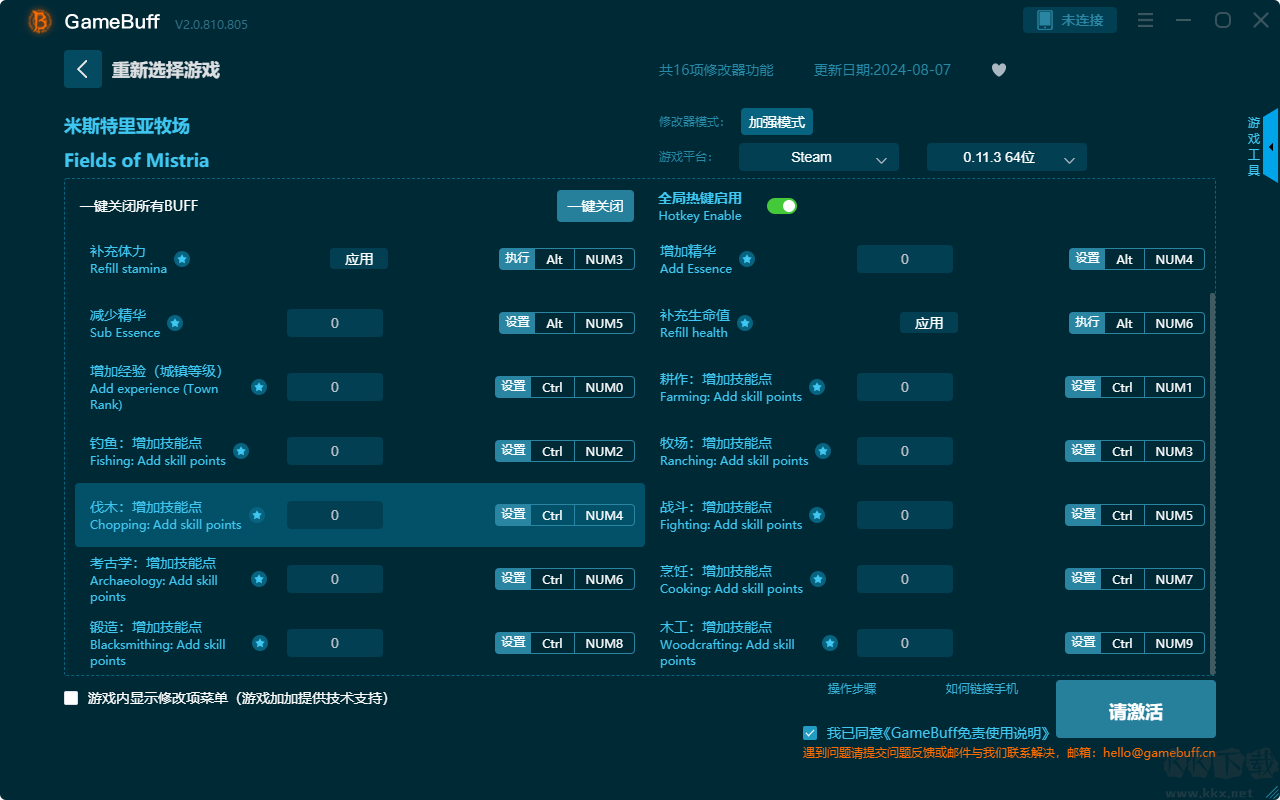Screen dimensions: 1280x800
Task: Click 执行 hotkey button for Refill stamina
Action: (x=517, y=259)
